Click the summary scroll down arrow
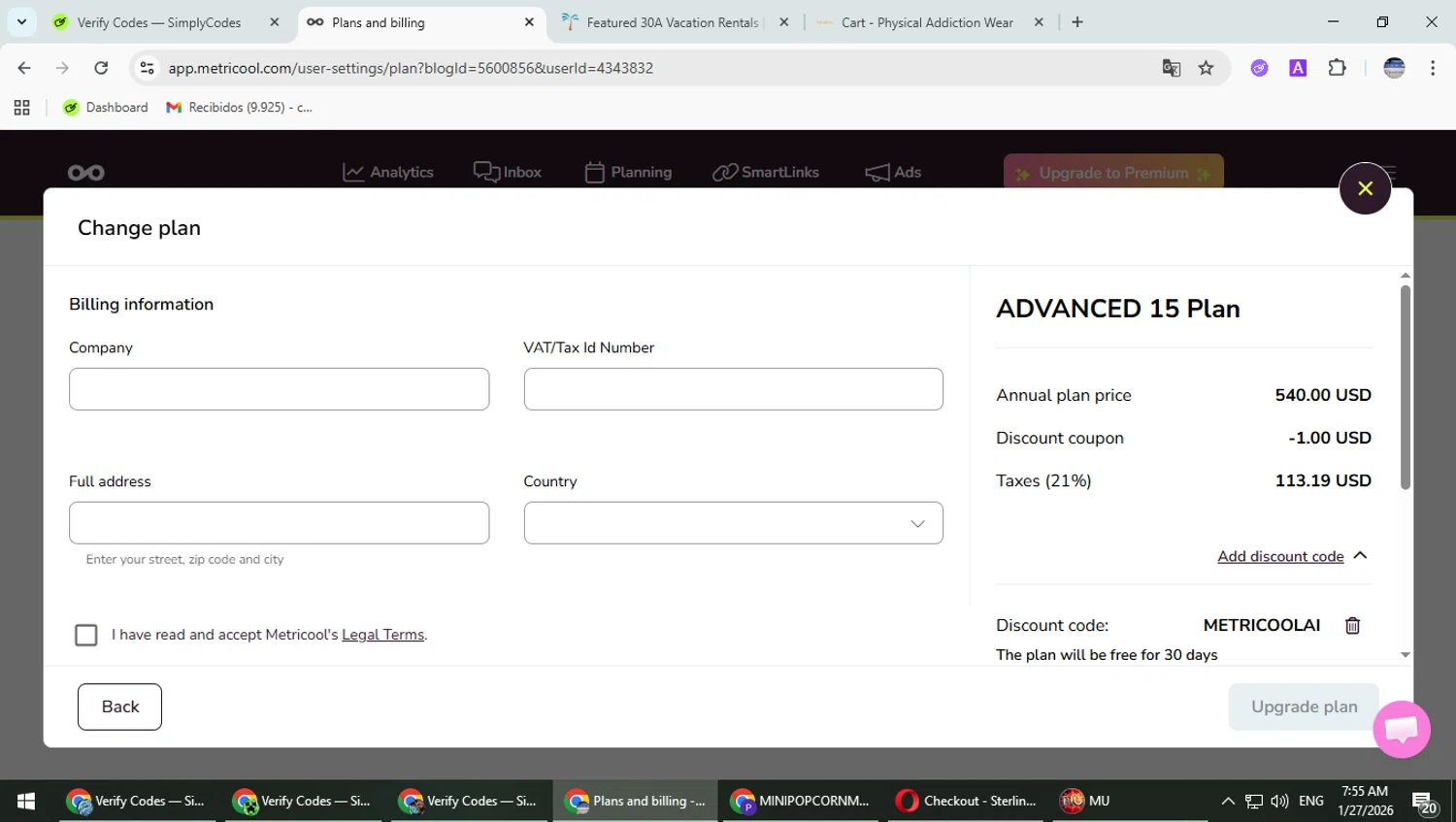The height and width of the screenshot is (822, 1456). [x=1405, y=655]
